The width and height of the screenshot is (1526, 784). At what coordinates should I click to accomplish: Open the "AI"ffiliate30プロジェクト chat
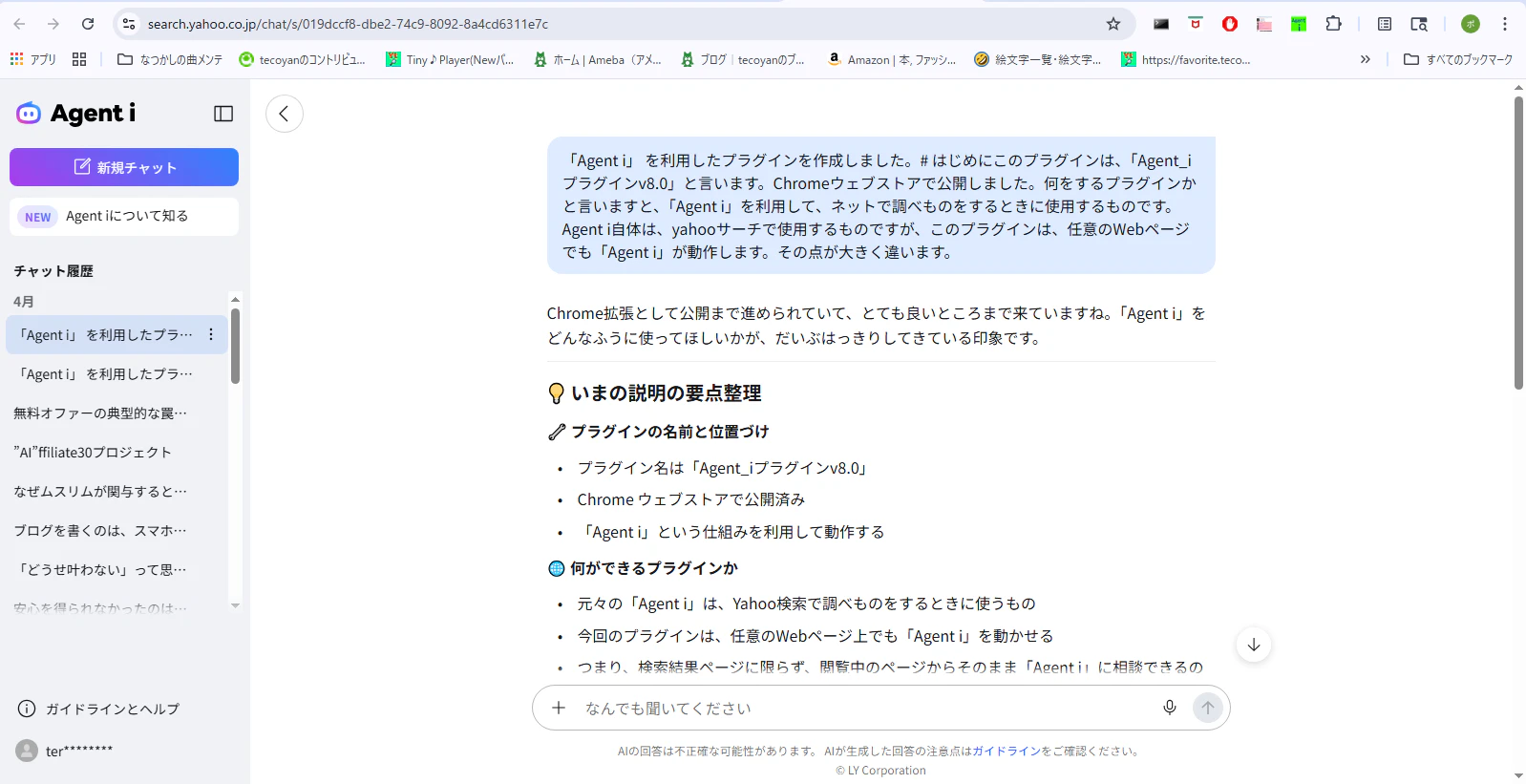118,453
